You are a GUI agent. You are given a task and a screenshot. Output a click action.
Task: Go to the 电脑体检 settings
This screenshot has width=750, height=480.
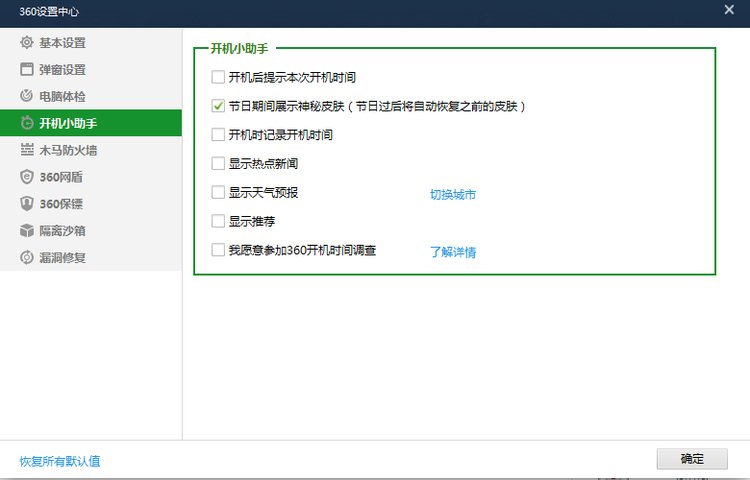point(91,96)
